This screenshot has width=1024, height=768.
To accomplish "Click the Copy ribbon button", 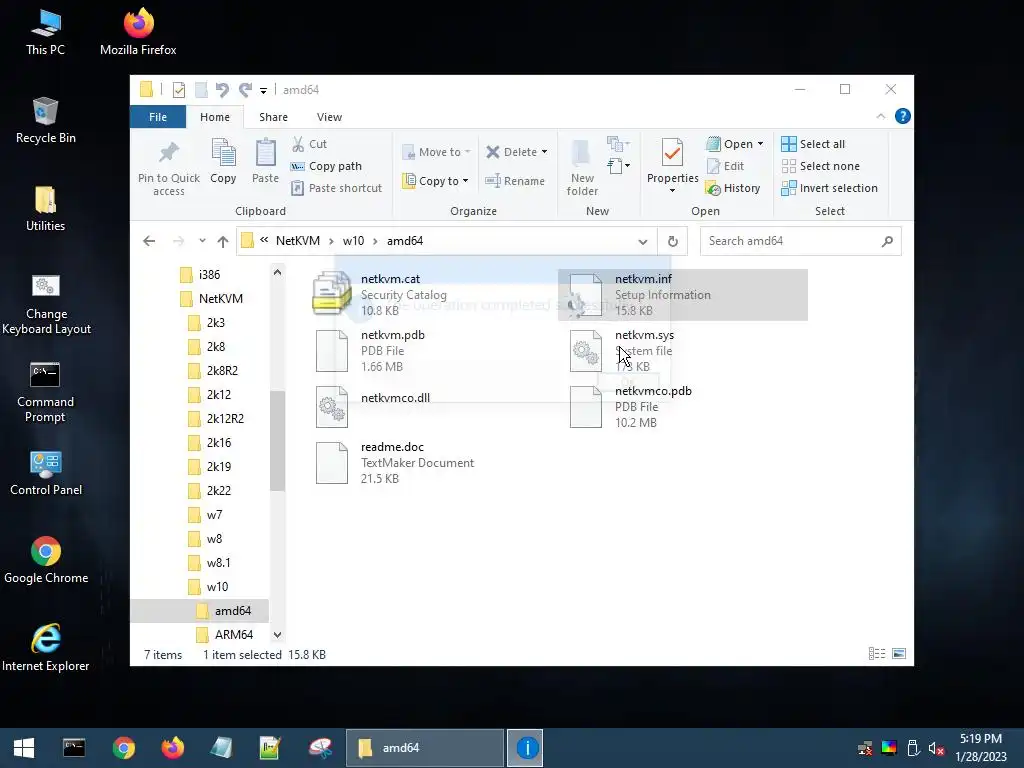I will pos(223,161).
